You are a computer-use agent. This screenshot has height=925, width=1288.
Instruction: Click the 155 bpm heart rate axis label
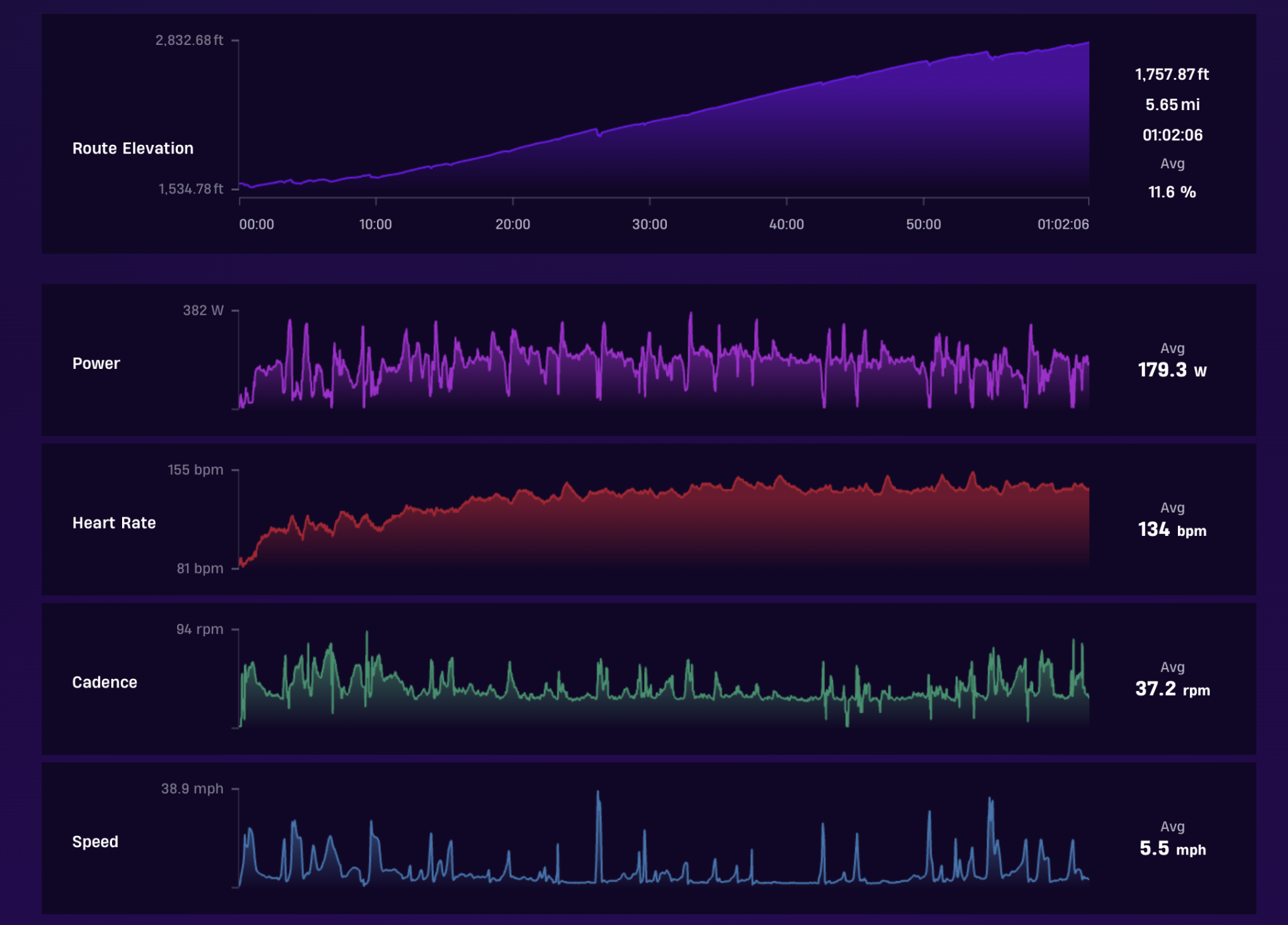[x=195, y=470]
